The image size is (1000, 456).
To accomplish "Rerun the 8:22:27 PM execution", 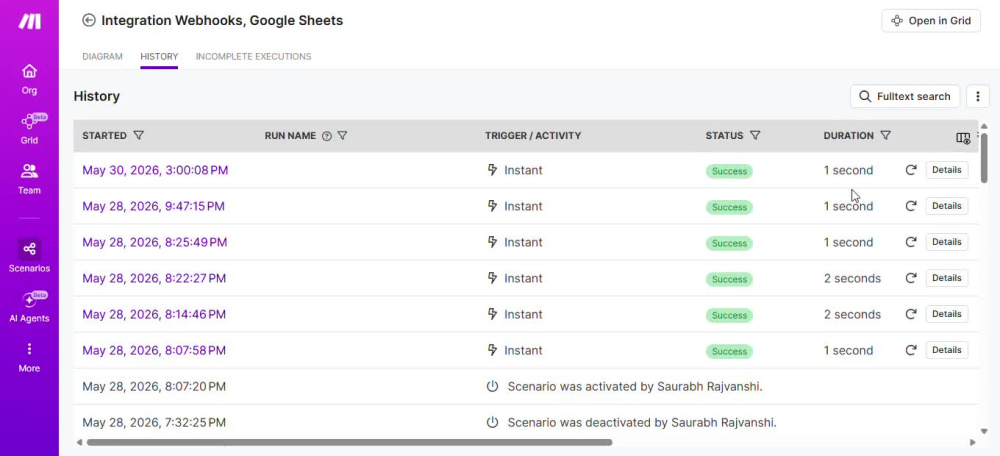I will tap(911, 278).
